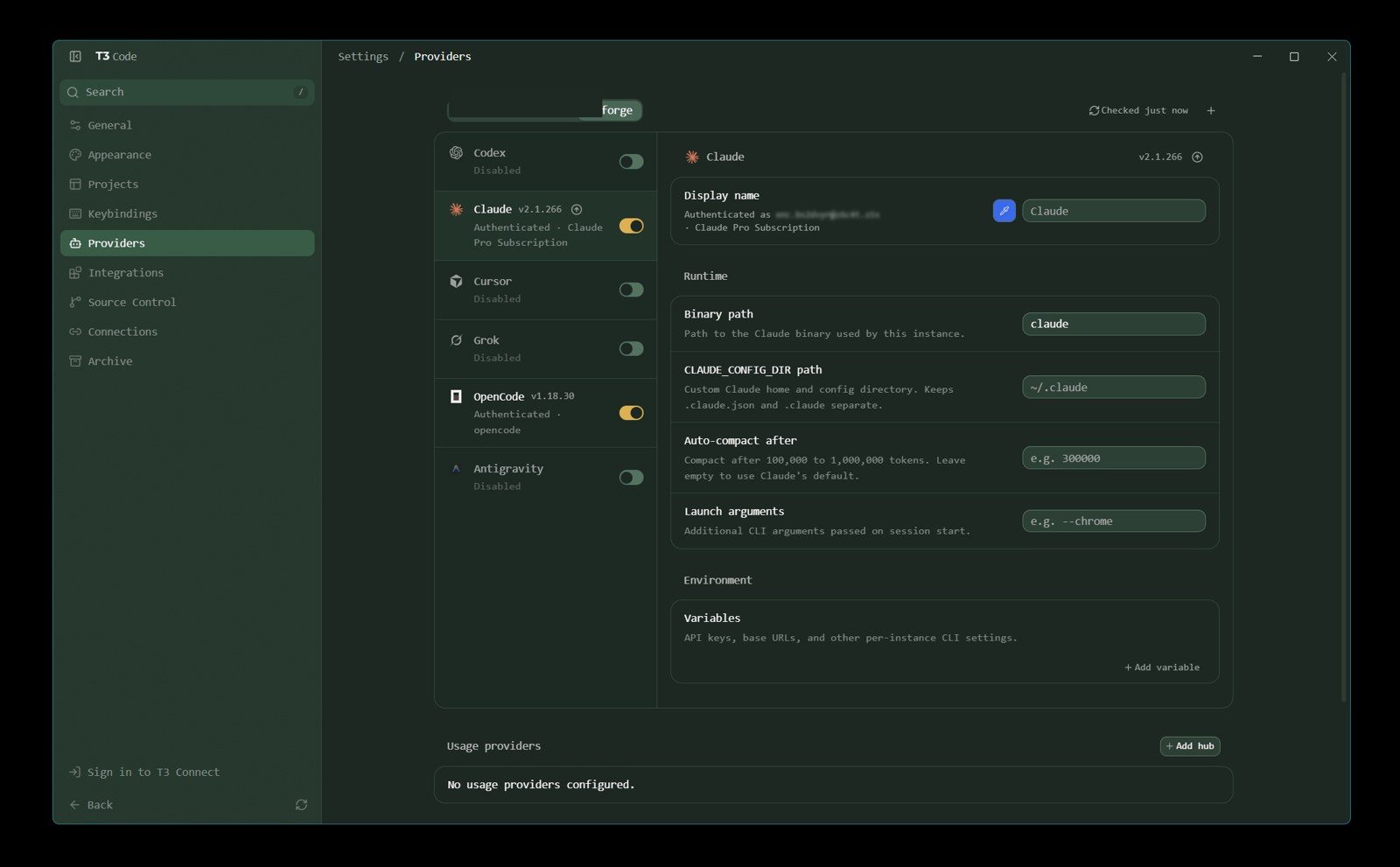Image resolution: width=1400 pixels, height=867 pixels.
Task: Go Back from settings
Action: [91, 805]
